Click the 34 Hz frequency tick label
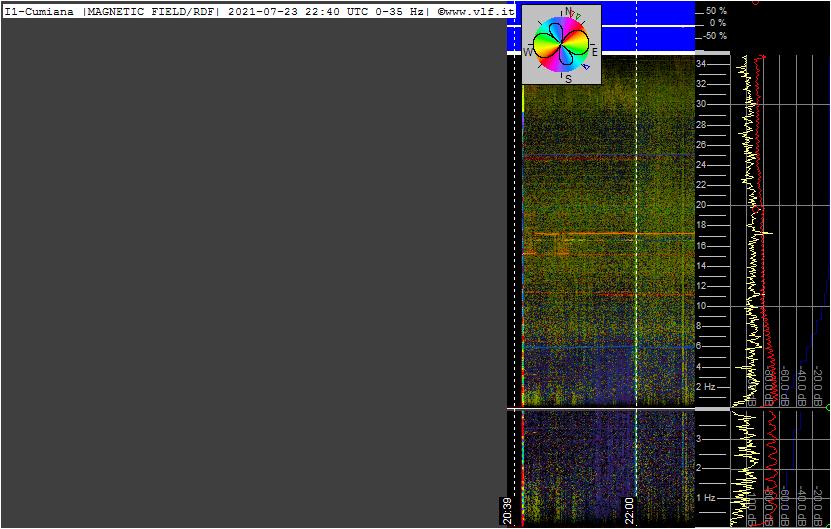 click(701, 64)
